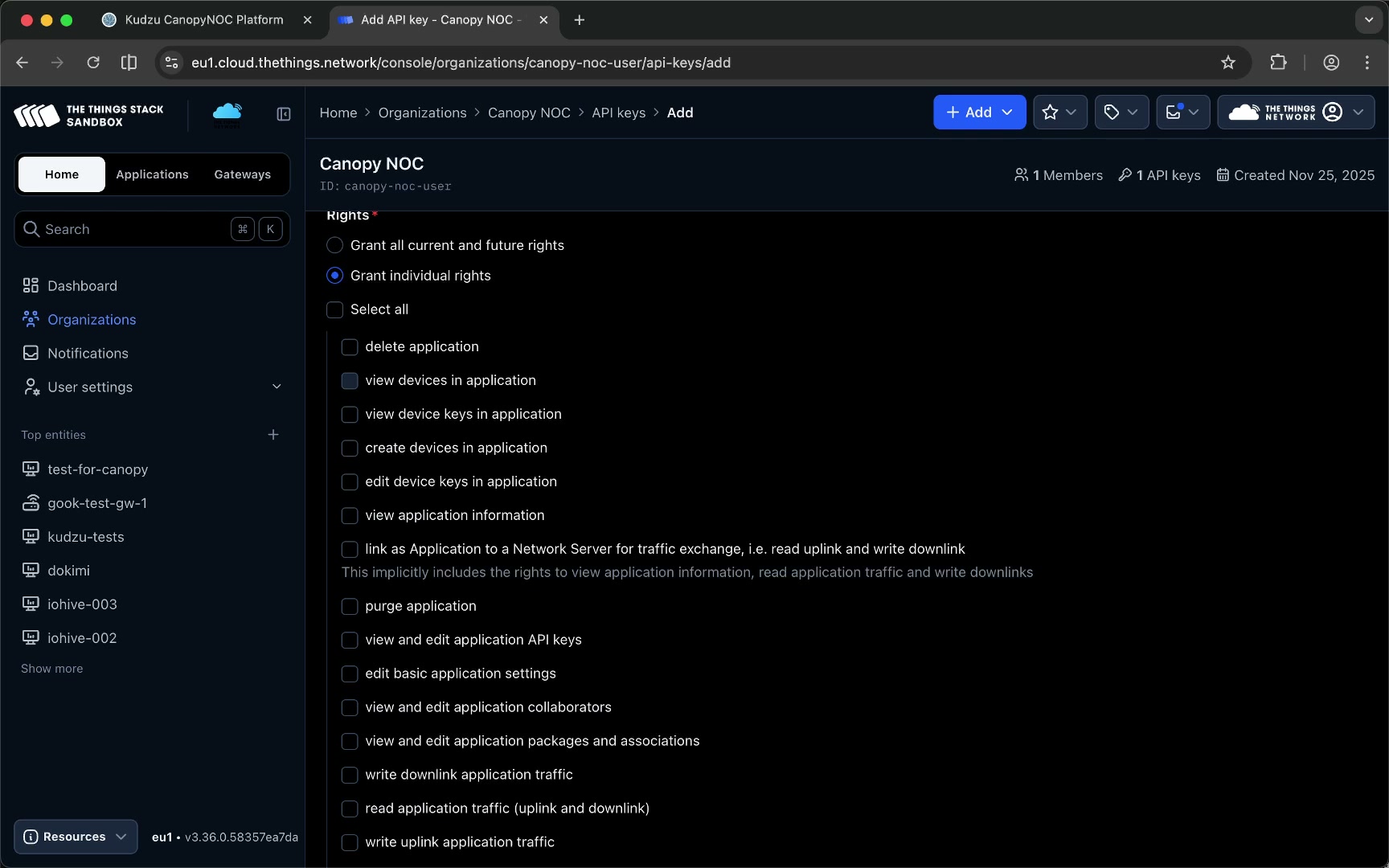The height and width of the screenshot is (868, 1389).
Task: Check view devices in application
Action: pos(350,380)
